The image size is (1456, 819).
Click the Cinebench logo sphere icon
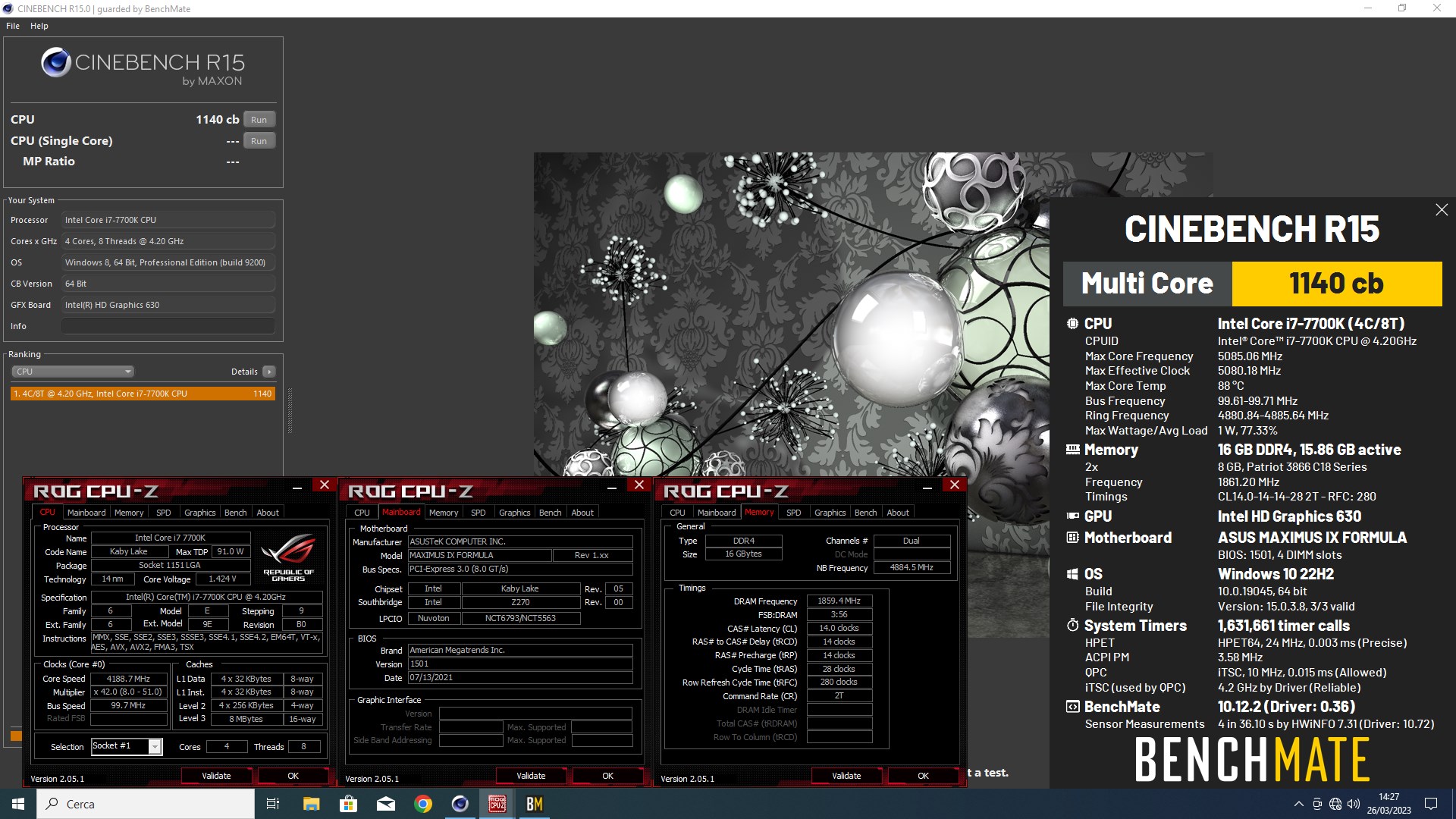click(x=56, y=63)
